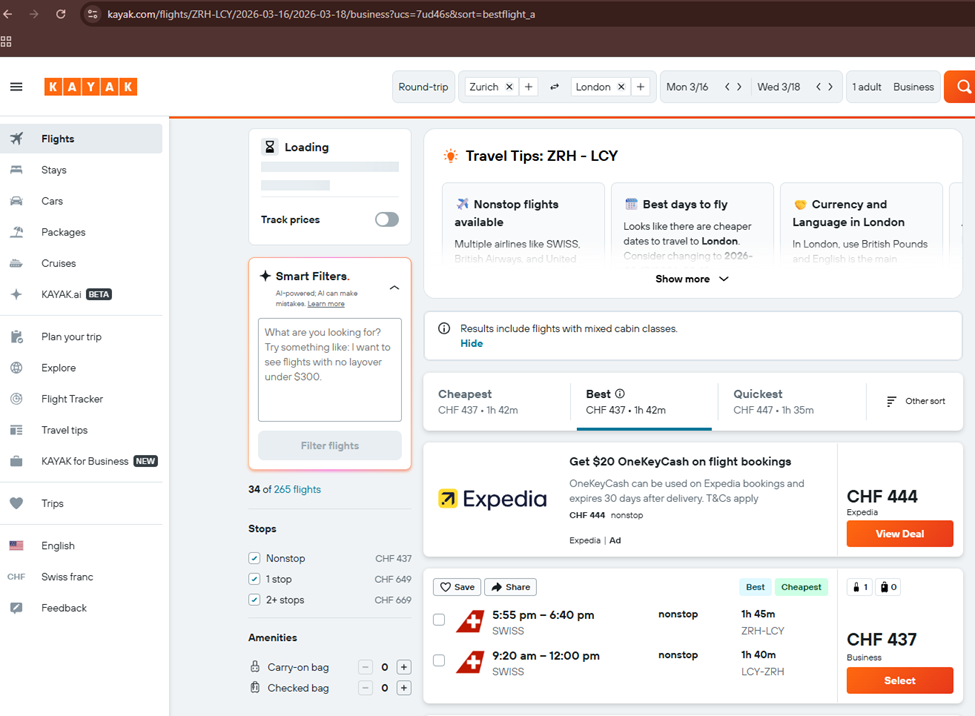Check the 5:55 pm SWISS flight checkbox
Viewport: 975px width, 716px height.
click(x=439, y=620)
